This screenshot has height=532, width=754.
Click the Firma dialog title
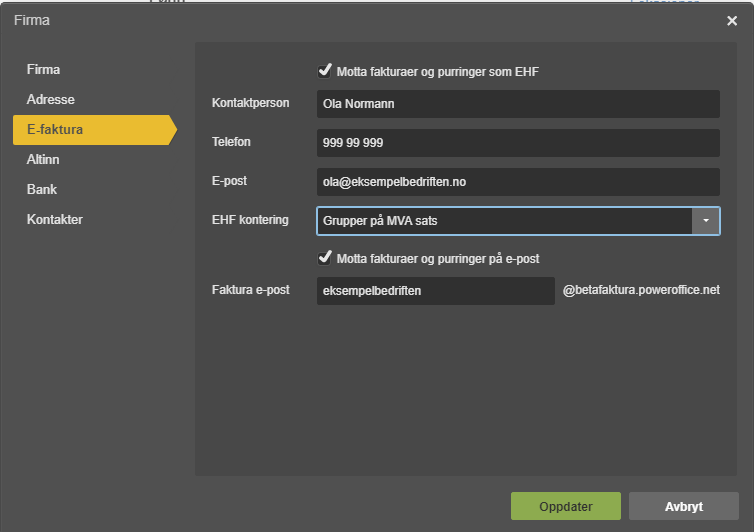[x=32, y=20]
